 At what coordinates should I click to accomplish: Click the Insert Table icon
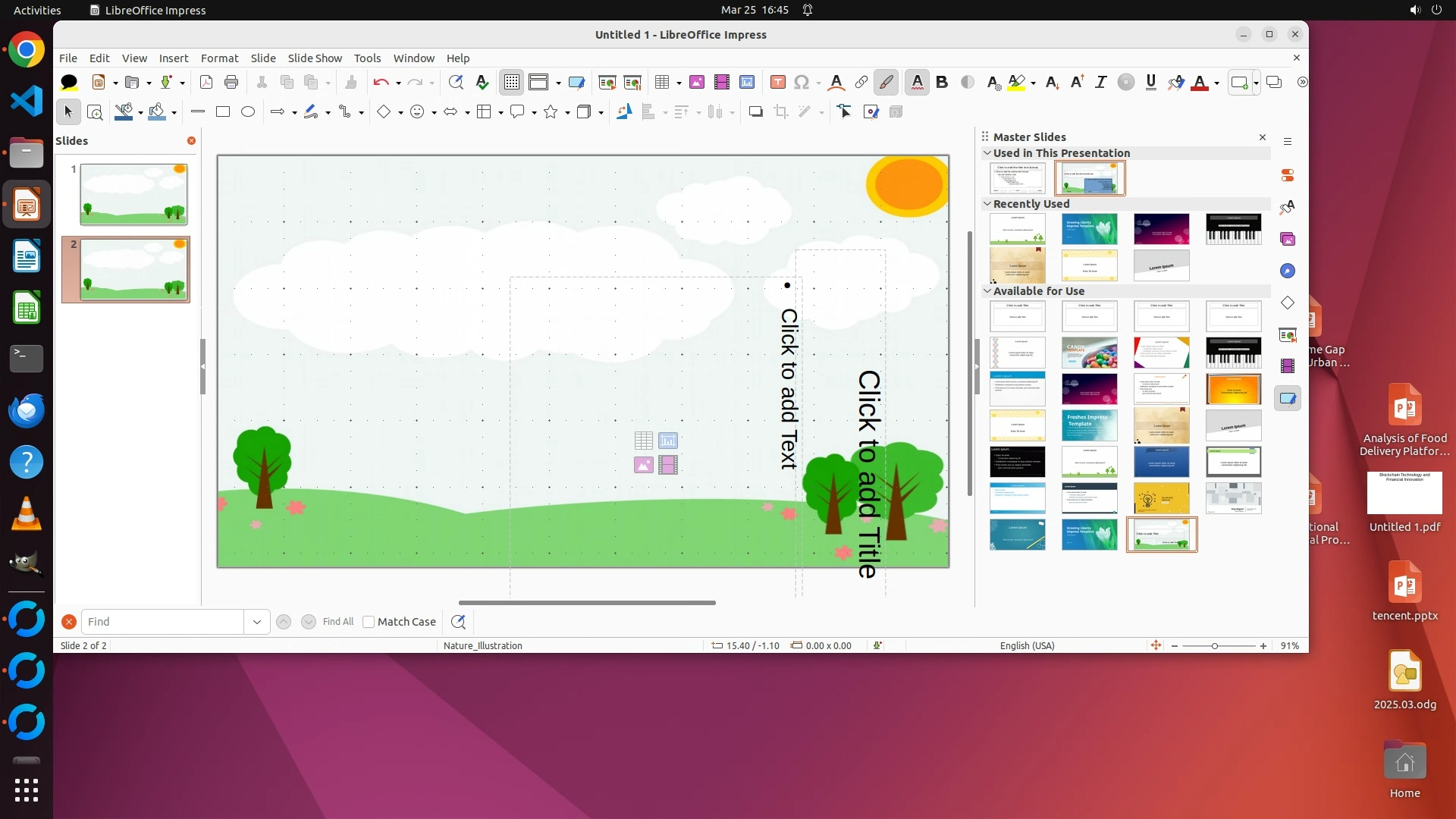(662, 82)
